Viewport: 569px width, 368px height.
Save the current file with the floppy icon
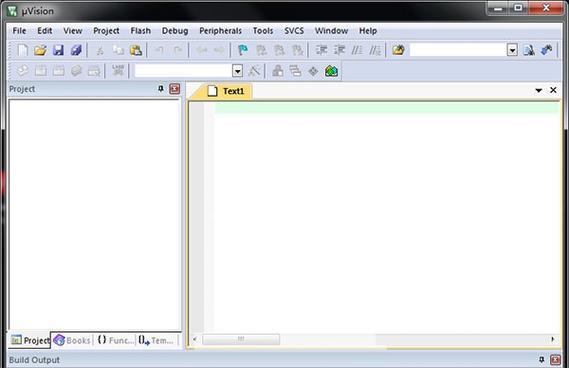pos(58,50)
